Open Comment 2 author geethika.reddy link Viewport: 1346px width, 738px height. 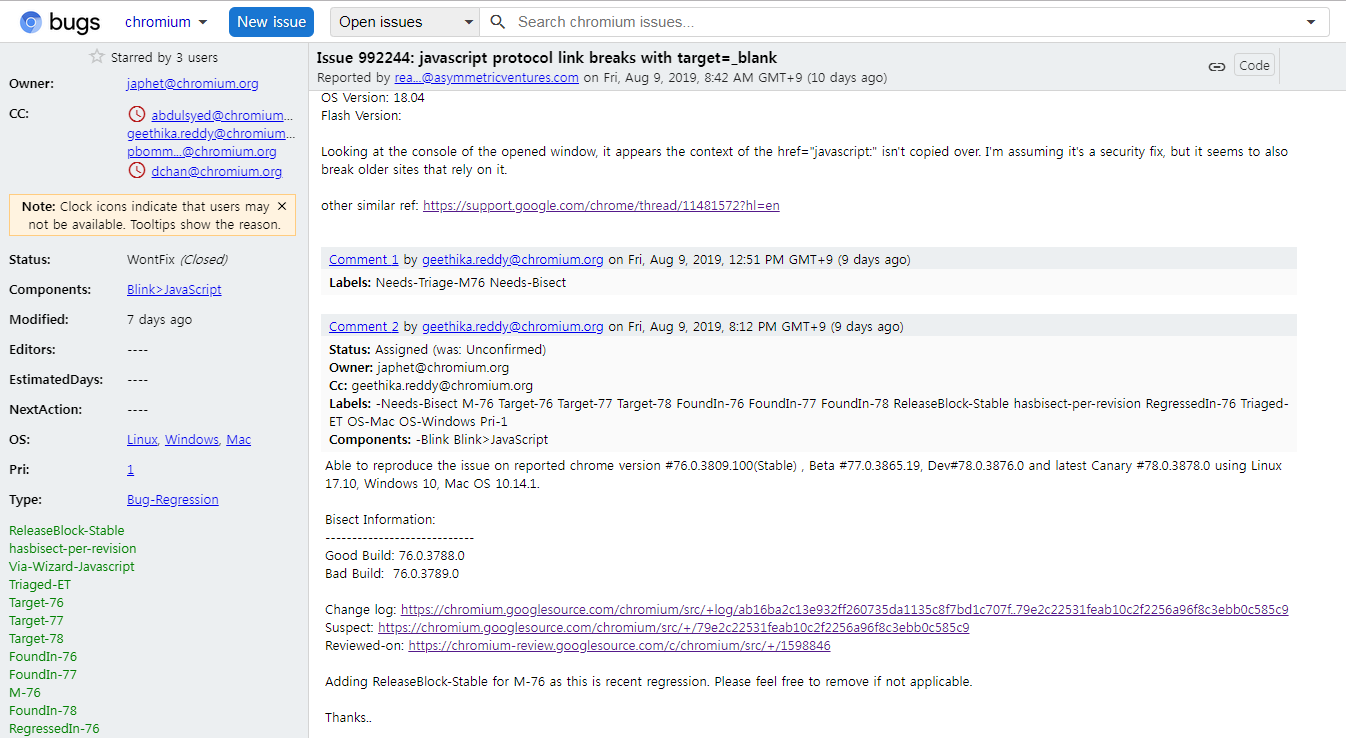pos(513,327)
